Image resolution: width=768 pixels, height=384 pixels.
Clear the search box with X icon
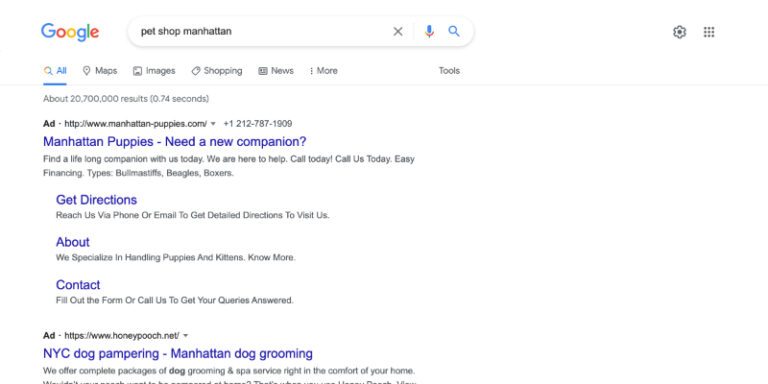[x=398, y=32]
